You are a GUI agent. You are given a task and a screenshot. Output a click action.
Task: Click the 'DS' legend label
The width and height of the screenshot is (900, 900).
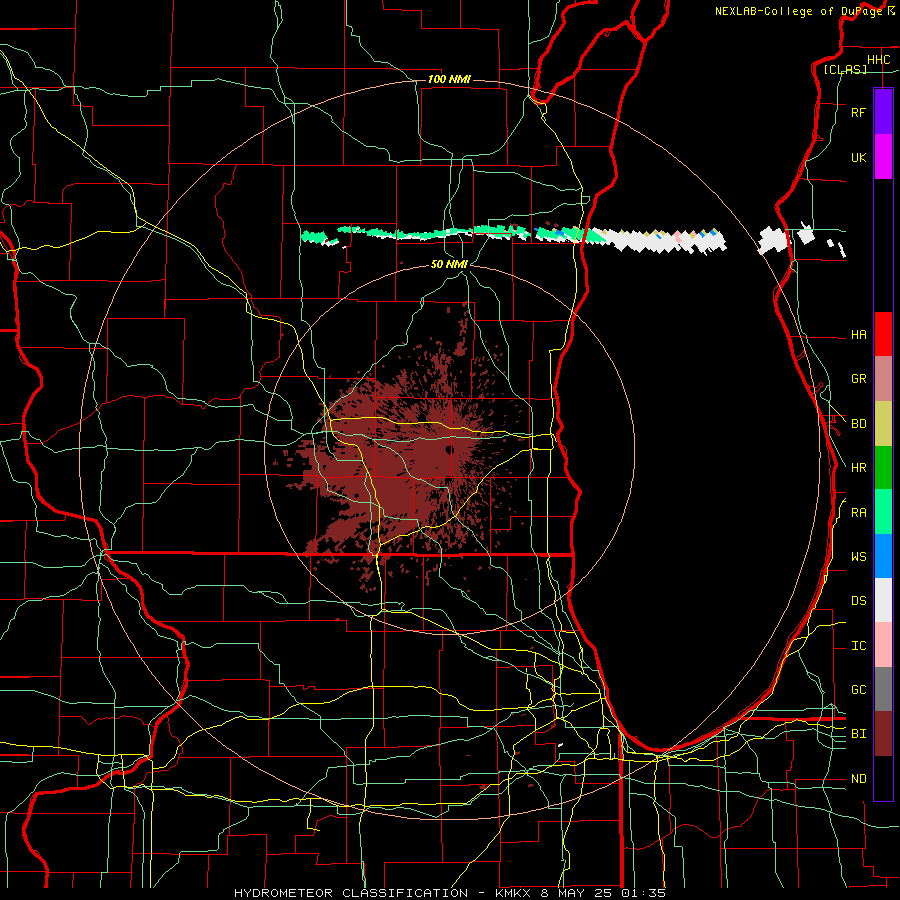[859, 601]
